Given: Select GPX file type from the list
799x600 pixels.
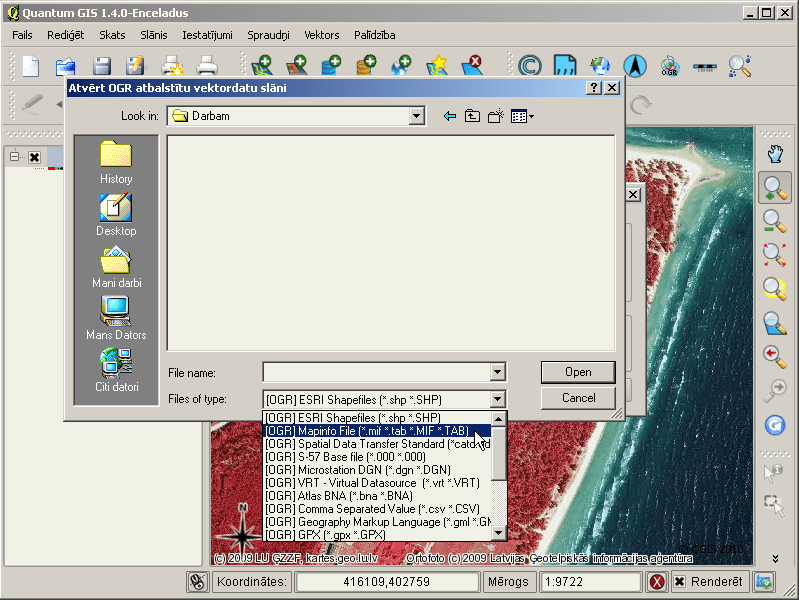Looking at the screenshot, I should pos(377,535).
